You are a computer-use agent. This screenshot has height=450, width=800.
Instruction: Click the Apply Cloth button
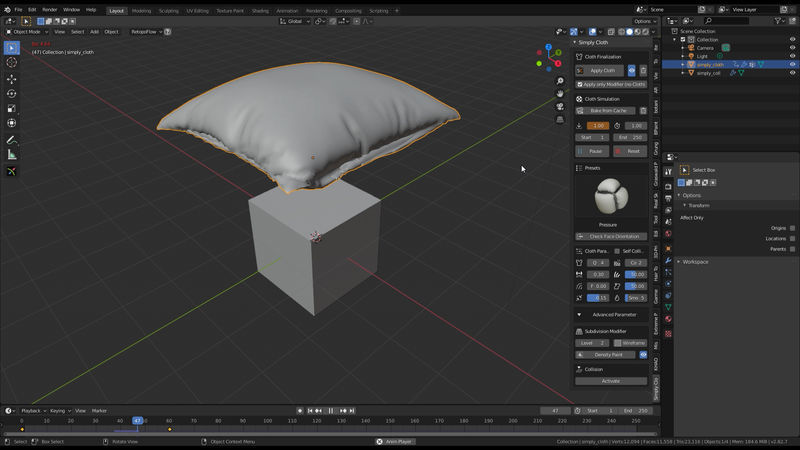[x=599, y=70]
